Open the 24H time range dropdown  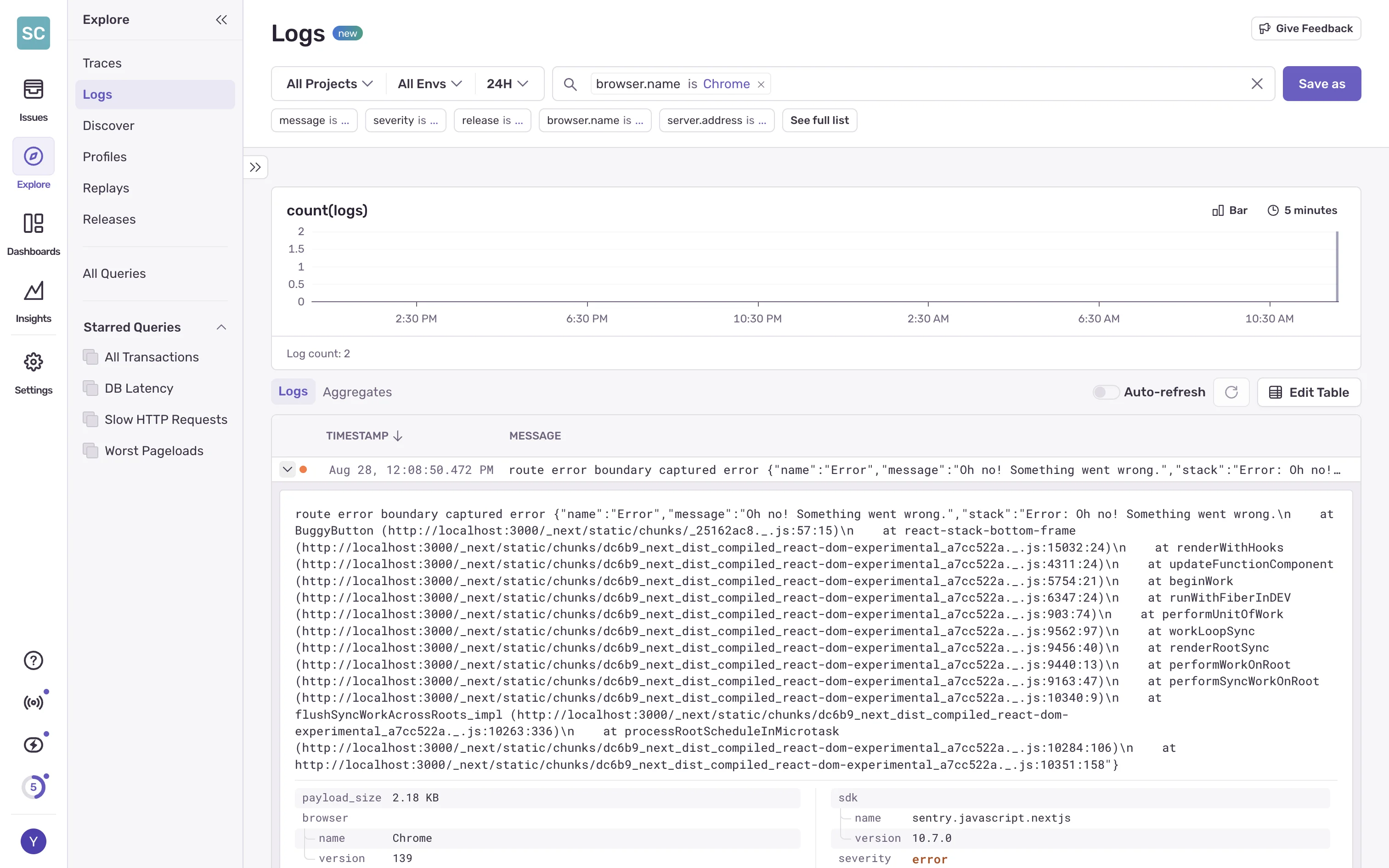507,83
